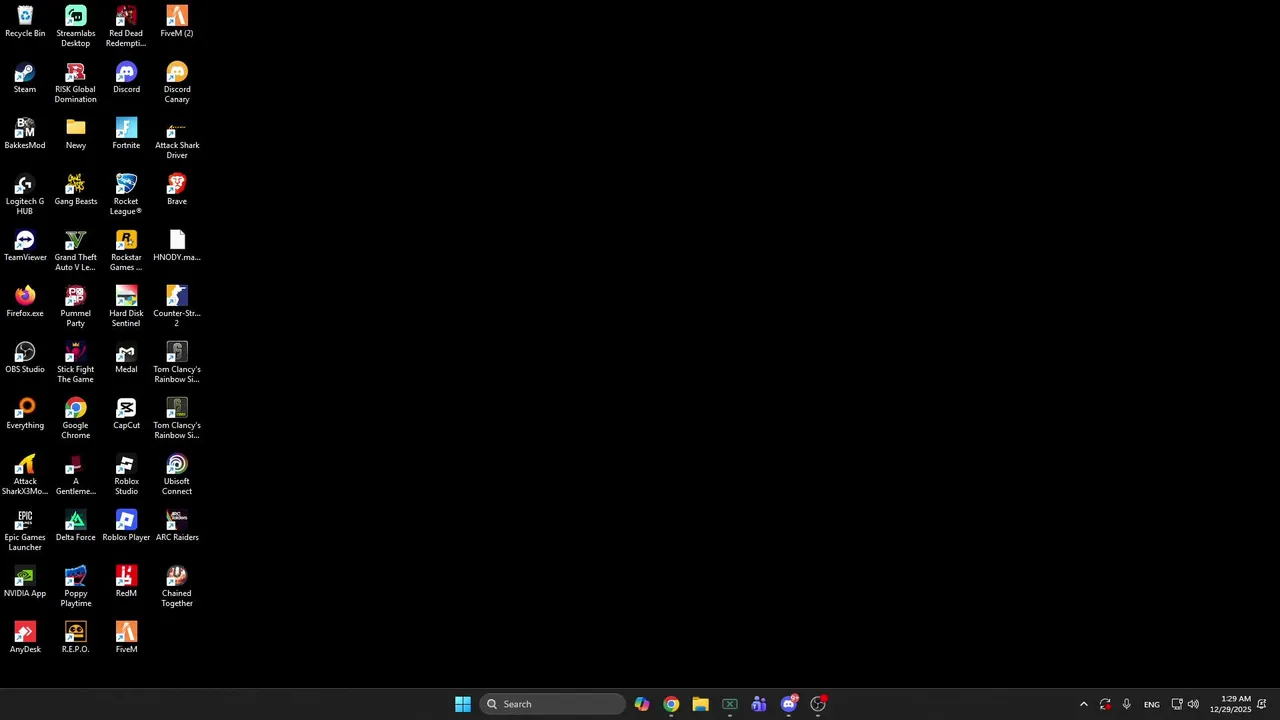
Task: Select the Ubisoft Connect desktop shortcut
Action: (x=177, y=475)
